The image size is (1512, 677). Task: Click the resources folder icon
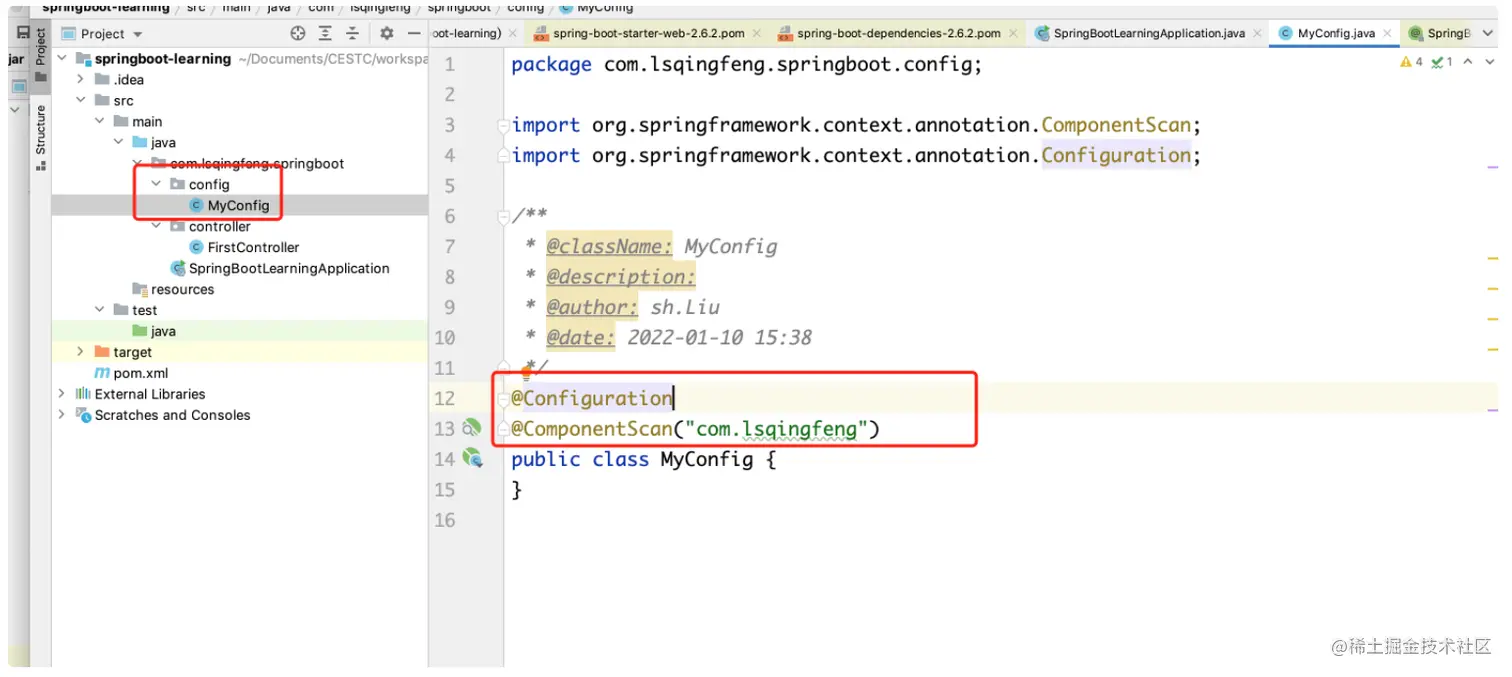(x=140, y=289)
